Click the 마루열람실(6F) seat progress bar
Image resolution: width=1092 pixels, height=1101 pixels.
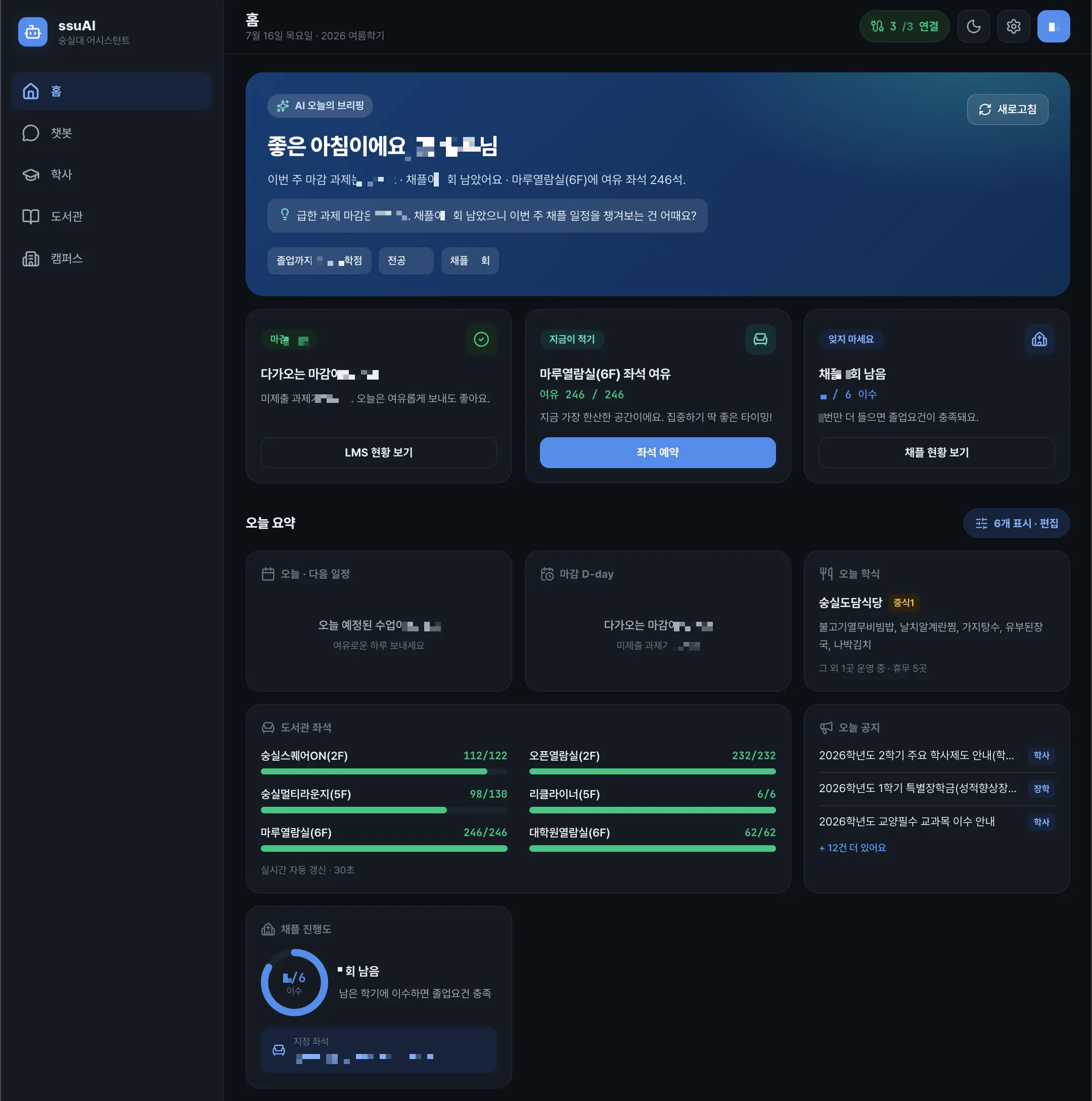[x=384, y=849]
